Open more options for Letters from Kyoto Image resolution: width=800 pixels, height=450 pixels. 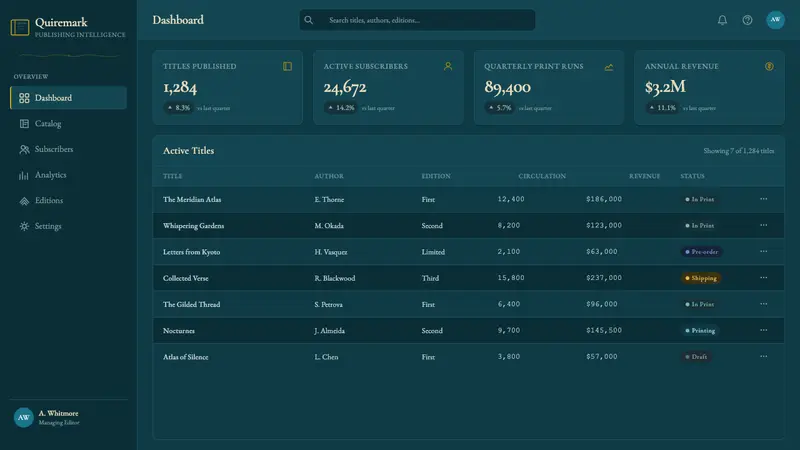(x=763, y=252)
